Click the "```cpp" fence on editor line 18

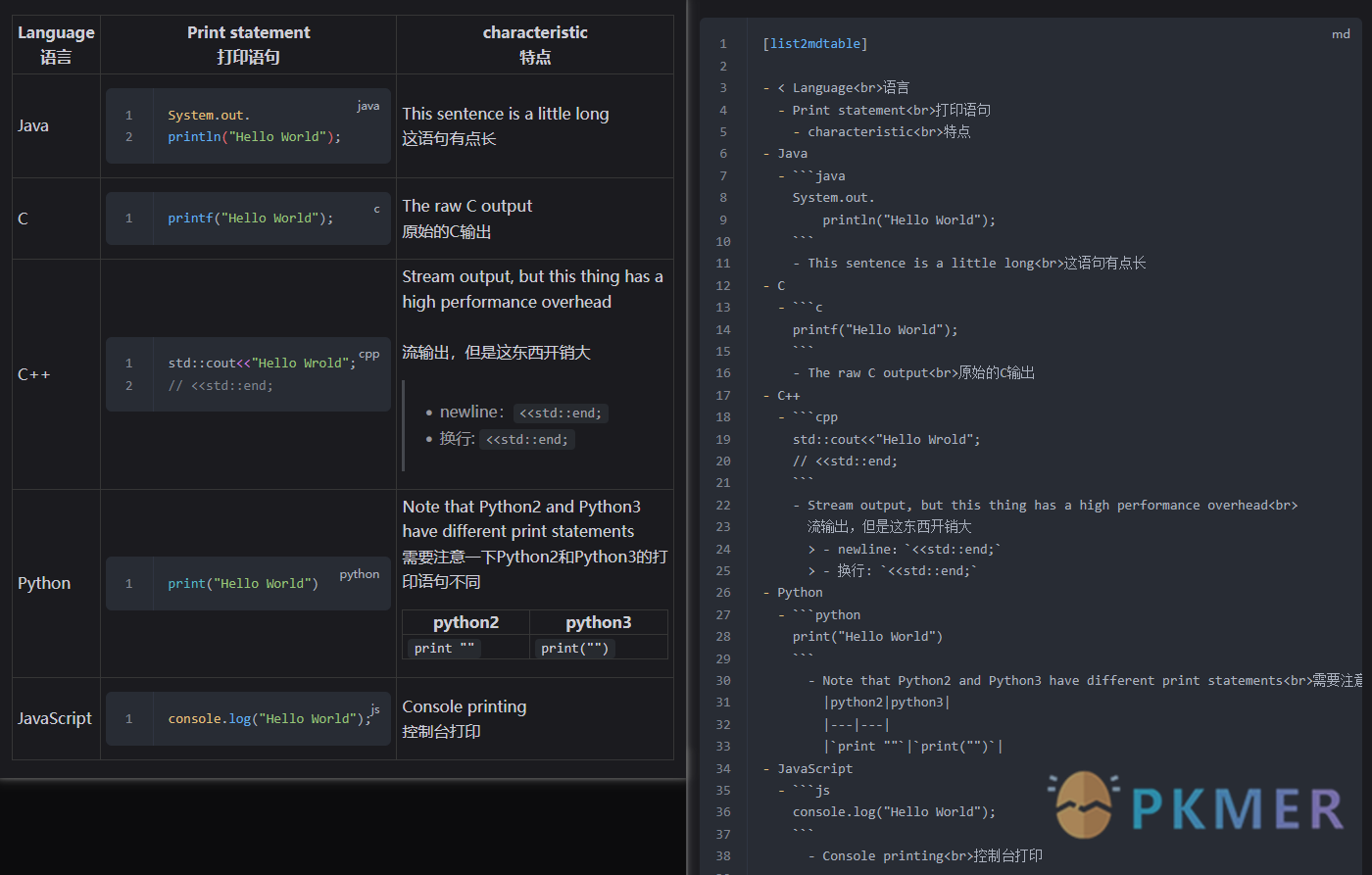[x=815, y=417]
